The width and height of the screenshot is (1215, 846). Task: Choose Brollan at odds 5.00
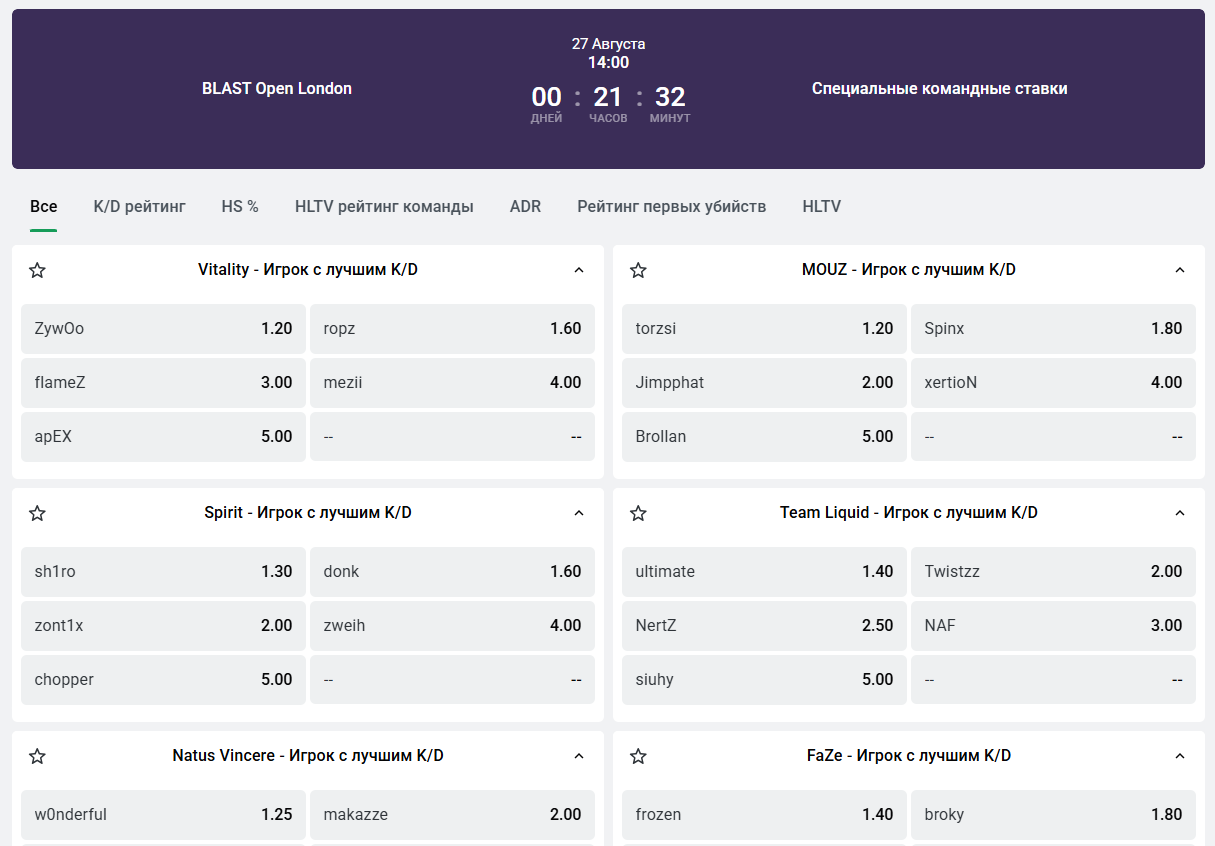click(x=764, y=436)
